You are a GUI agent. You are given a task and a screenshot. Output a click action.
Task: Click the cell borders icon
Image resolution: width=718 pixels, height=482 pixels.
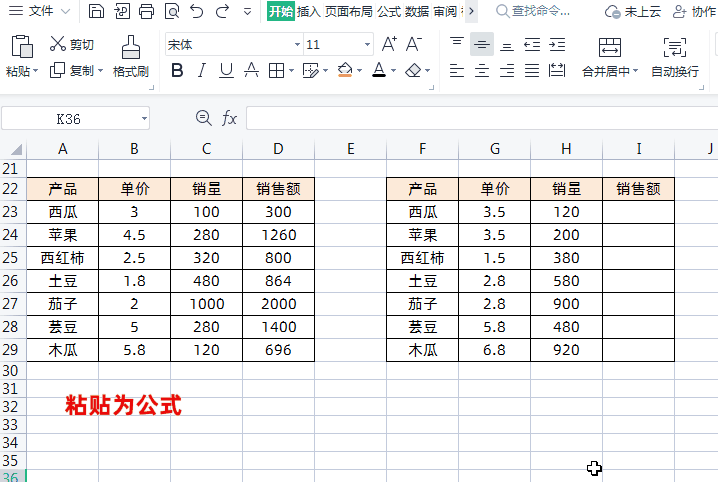[x=276, y=70]
